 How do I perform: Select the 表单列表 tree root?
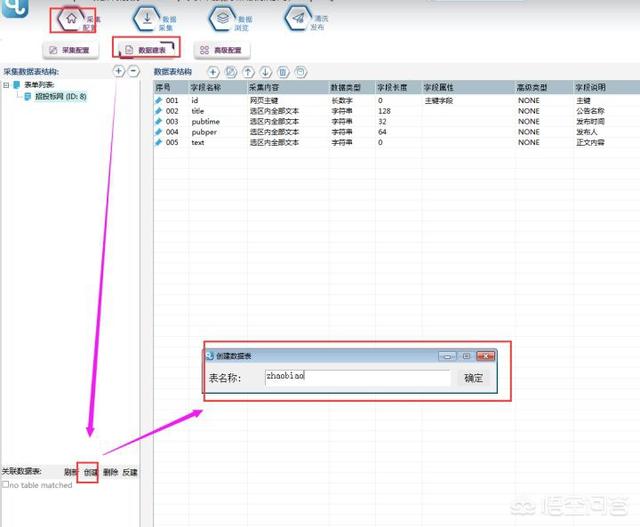(39, 85)
